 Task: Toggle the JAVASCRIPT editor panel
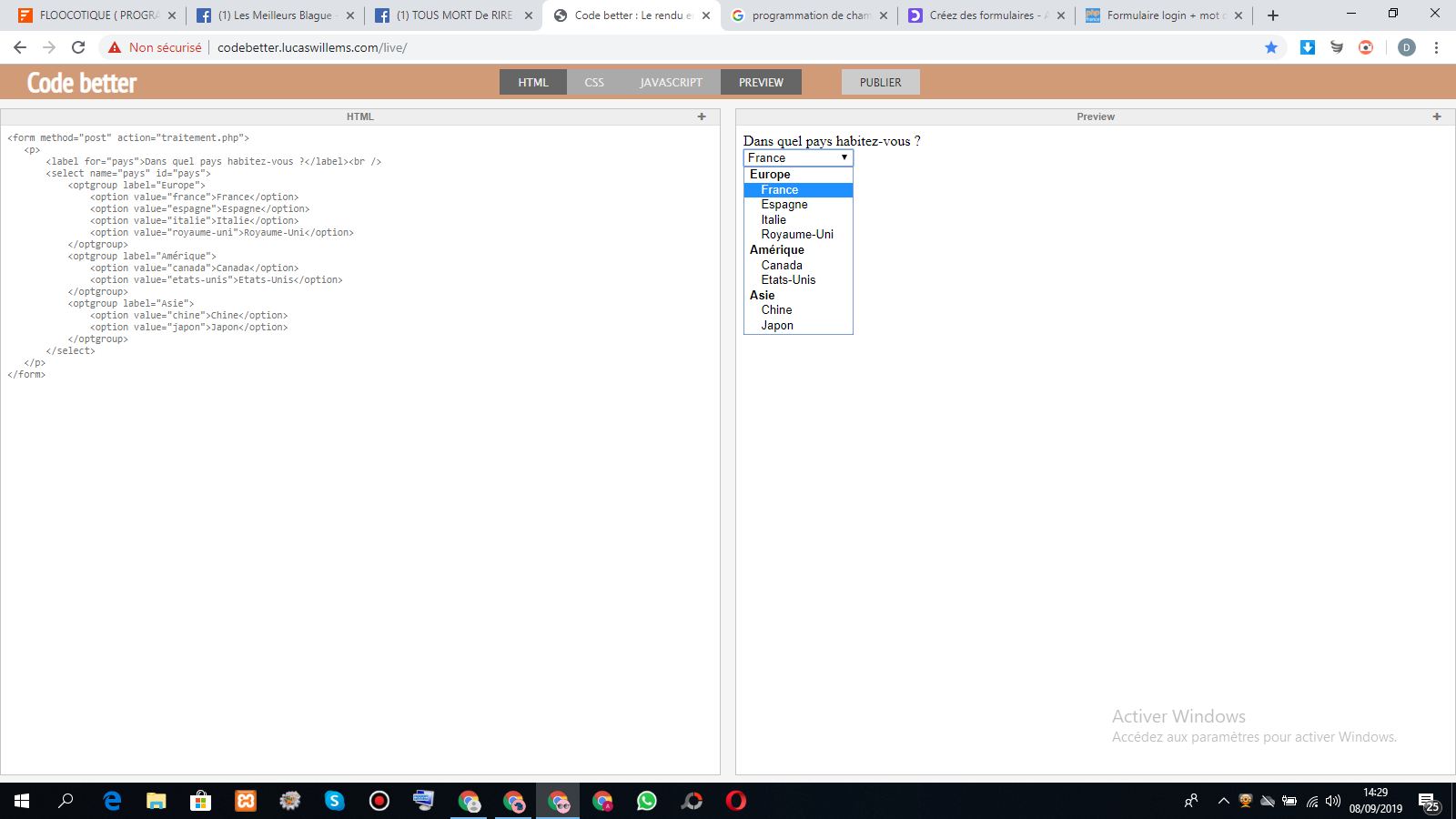tap(671, 82)
